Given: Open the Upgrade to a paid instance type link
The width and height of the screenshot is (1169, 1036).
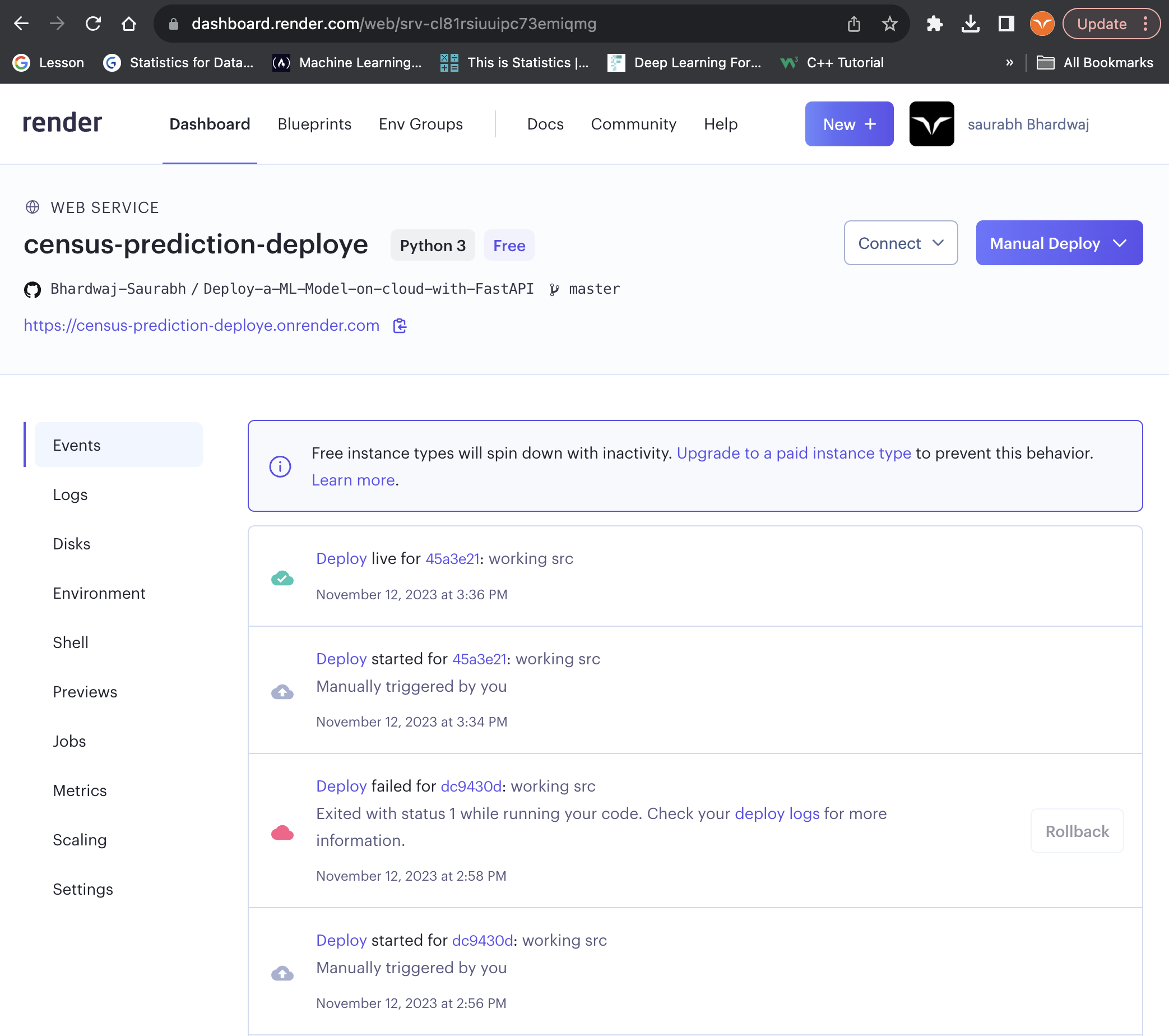Looking at the screenshot, I should point(794,452).
